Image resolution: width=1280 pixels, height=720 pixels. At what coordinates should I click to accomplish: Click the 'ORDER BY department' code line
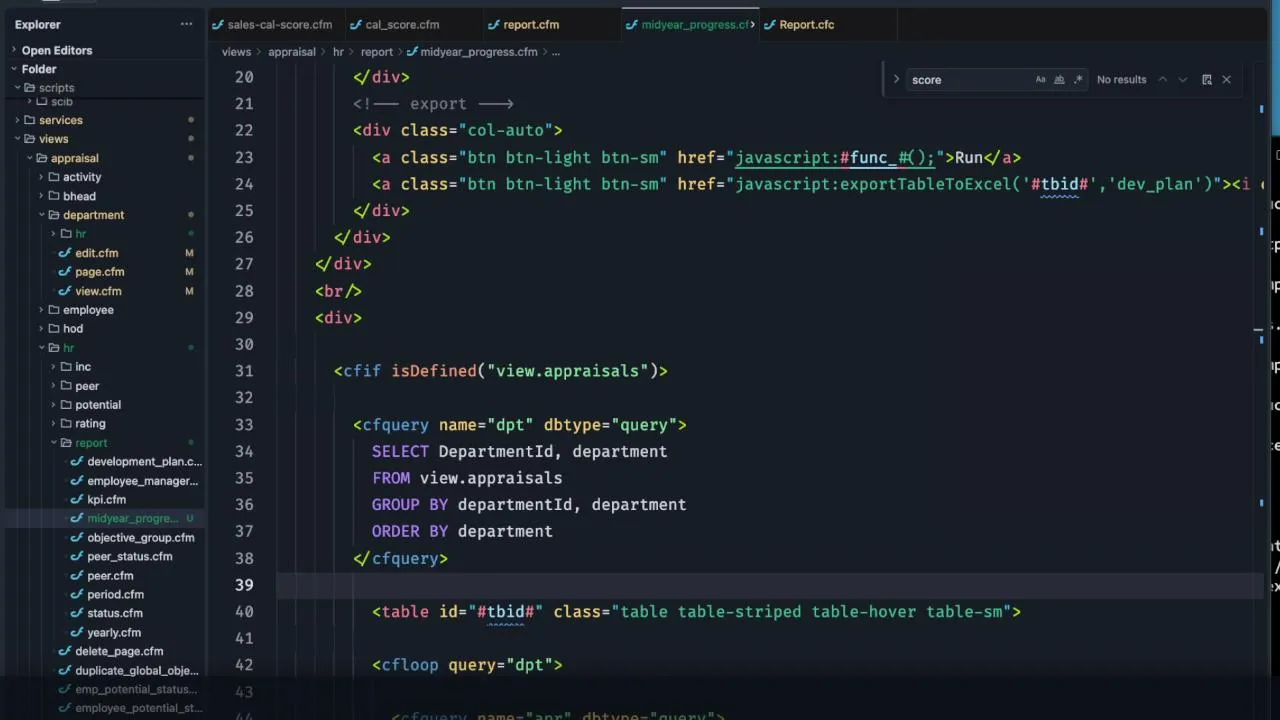click(x=462, y=532)
